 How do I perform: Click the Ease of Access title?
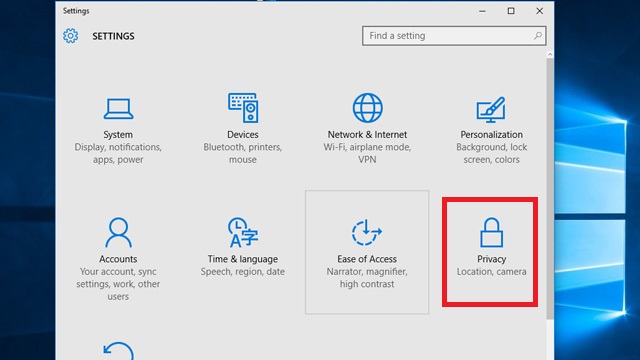tap(367, 259)
